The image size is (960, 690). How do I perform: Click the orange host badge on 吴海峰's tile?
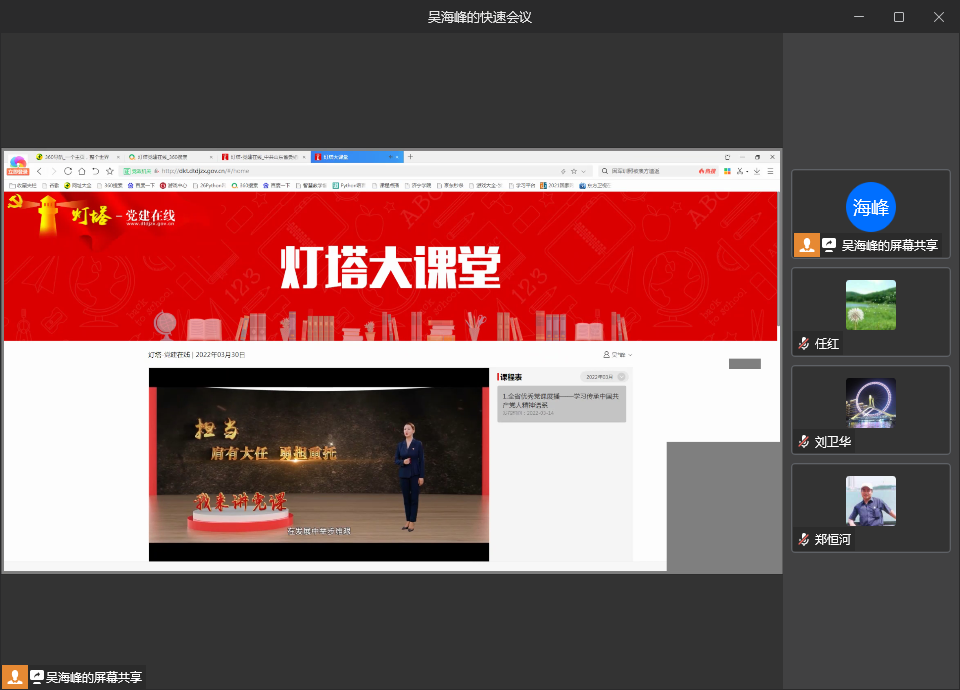coord(807,245)
